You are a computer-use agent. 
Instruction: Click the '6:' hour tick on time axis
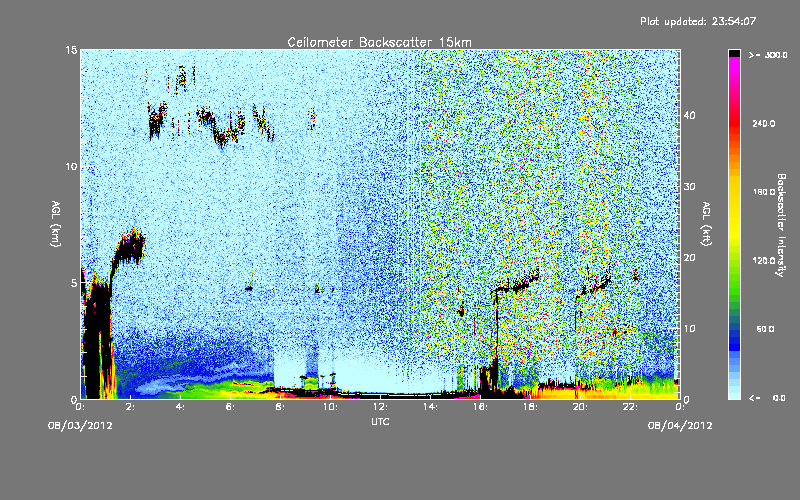click(x=230, y=407)
